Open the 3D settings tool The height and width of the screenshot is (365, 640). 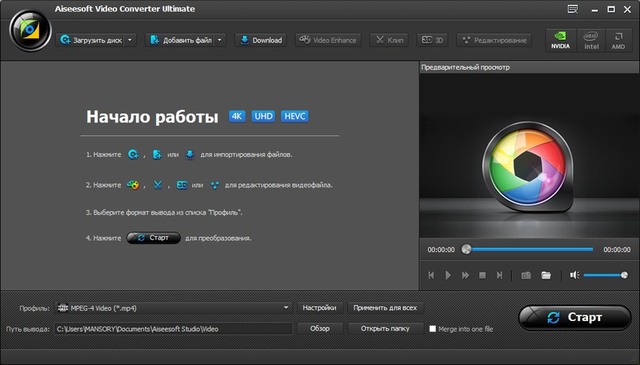click(432, 40)
